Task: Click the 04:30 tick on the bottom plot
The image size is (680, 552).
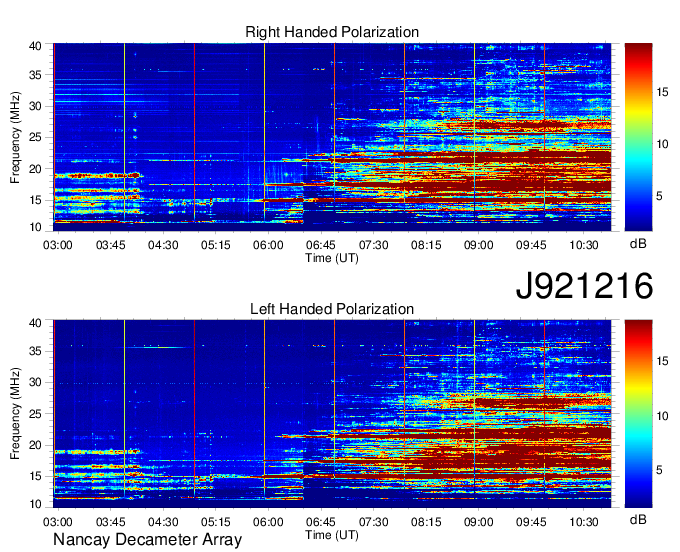Action: click(x=163, y=522)
